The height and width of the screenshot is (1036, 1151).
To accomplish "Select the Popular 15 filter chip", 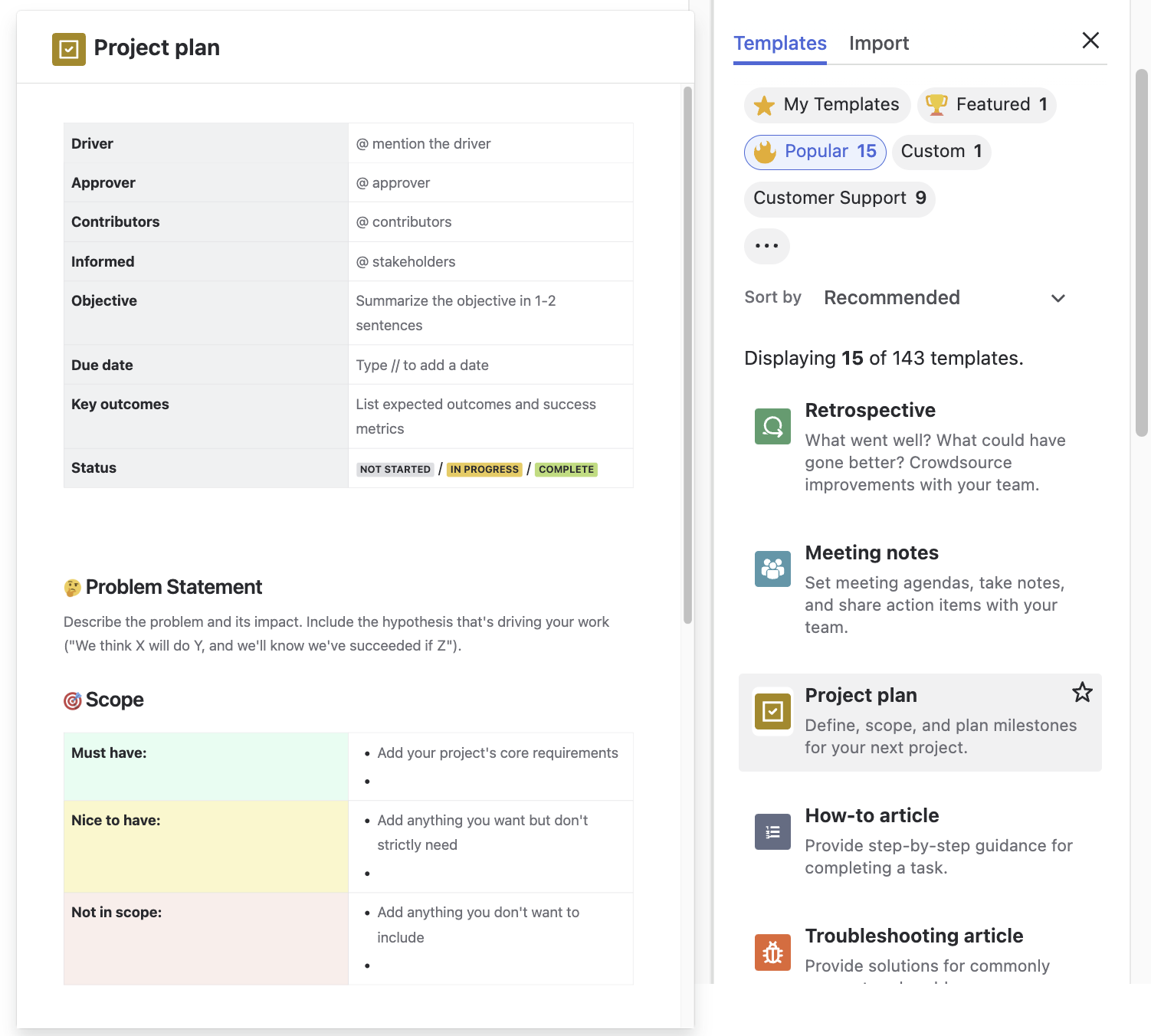I will 815,152.
